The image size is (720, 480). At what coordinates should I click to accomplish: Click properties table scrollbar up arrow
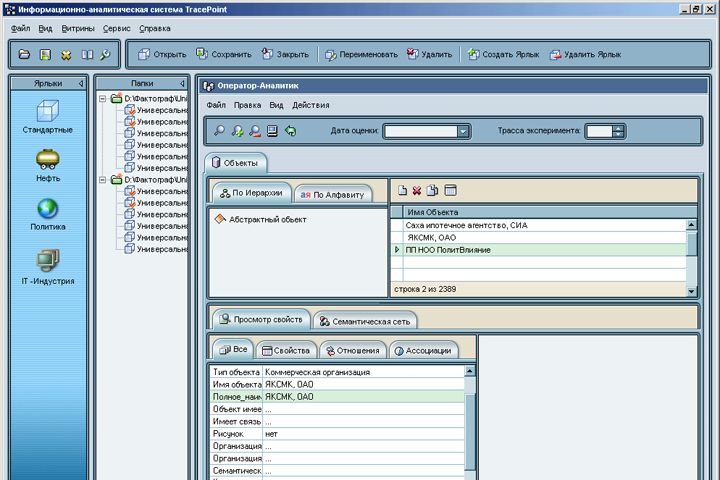pyautogui.click(x=470, y=371)
